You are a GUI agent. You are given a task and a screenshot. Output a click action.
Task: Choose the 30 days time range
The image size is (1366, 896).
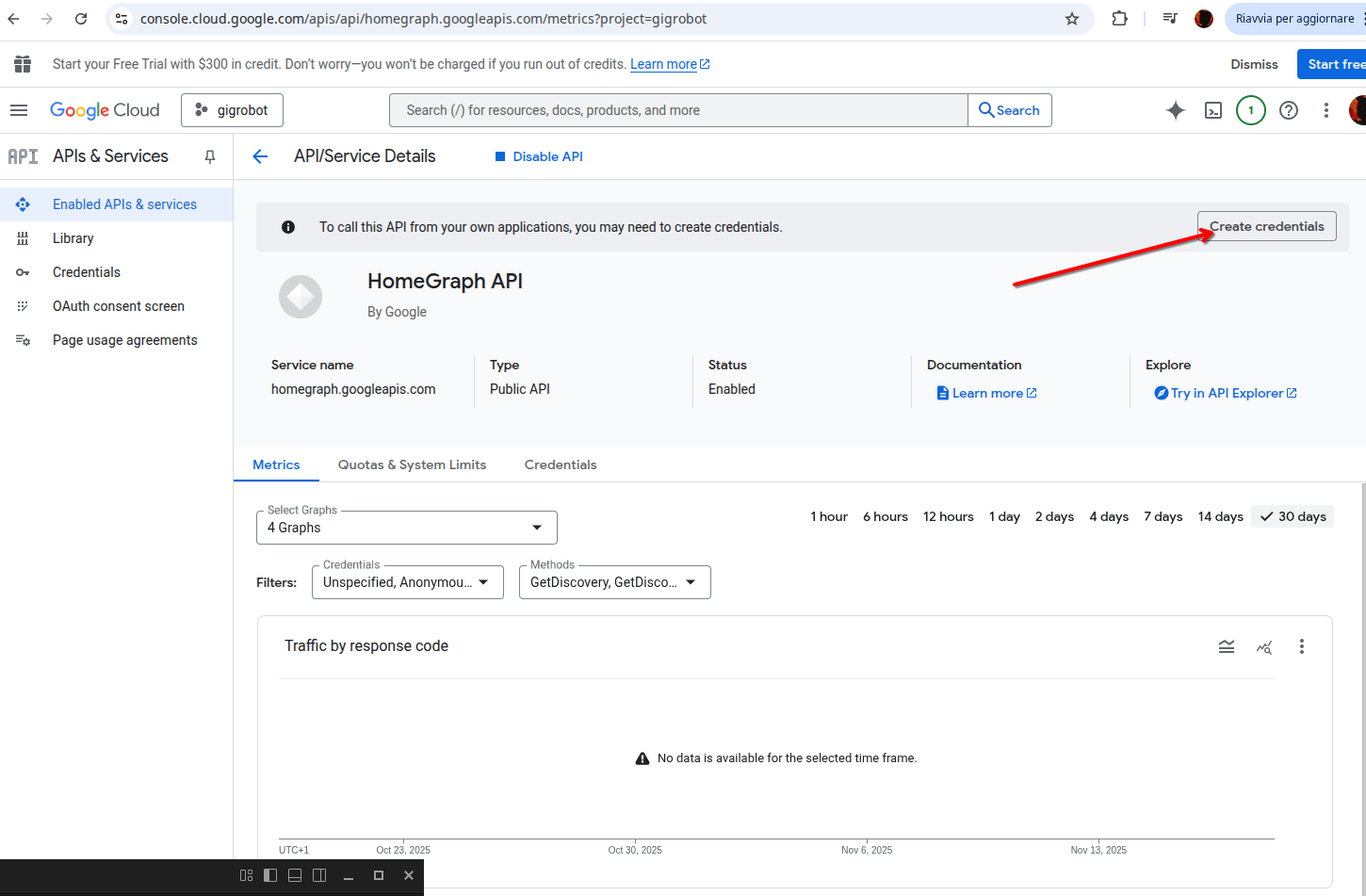click(x=1293, y=516)
